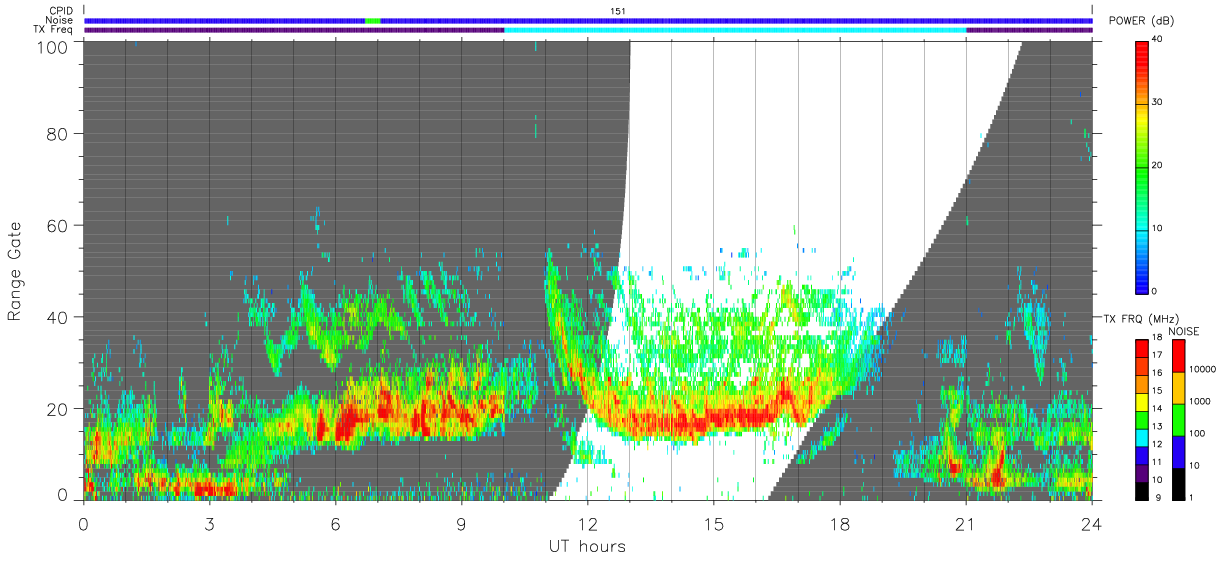Viewport: 1228px width, 567px height.
Task: Click the green segment in the Noise bar
Action: point(373,20)
